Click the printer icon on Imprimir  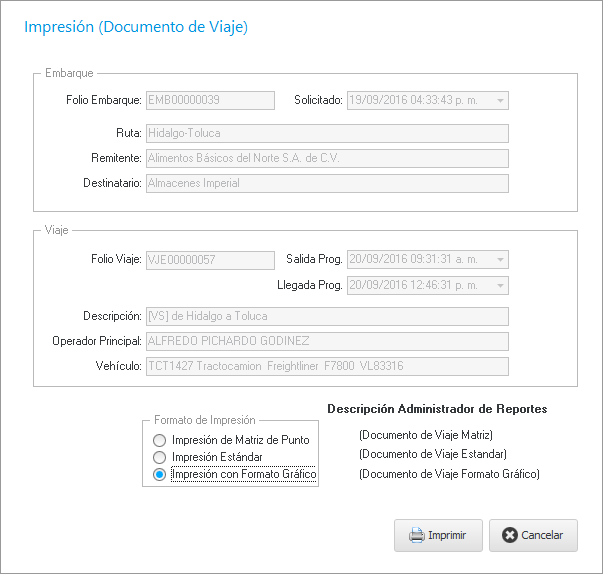click(x=417, y=535)
